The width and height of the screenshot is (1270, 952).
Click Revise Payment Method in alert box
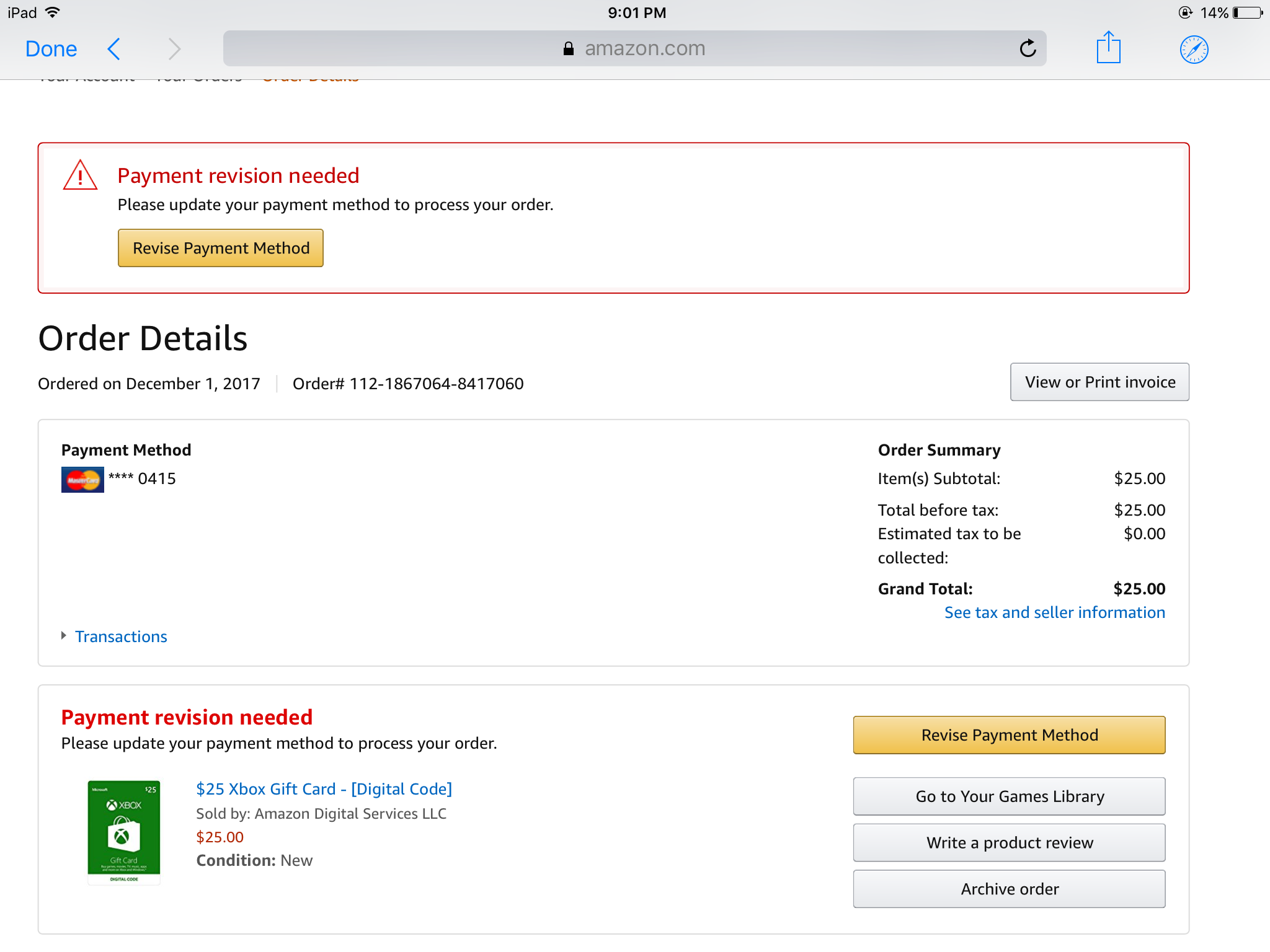221,248
